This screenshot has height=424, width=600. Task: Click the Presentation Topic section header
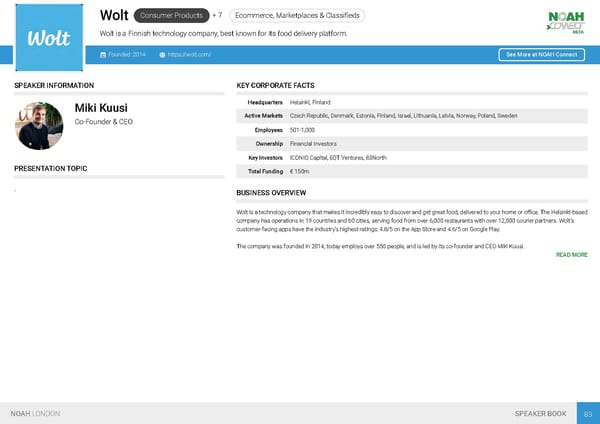coord(53,168)
